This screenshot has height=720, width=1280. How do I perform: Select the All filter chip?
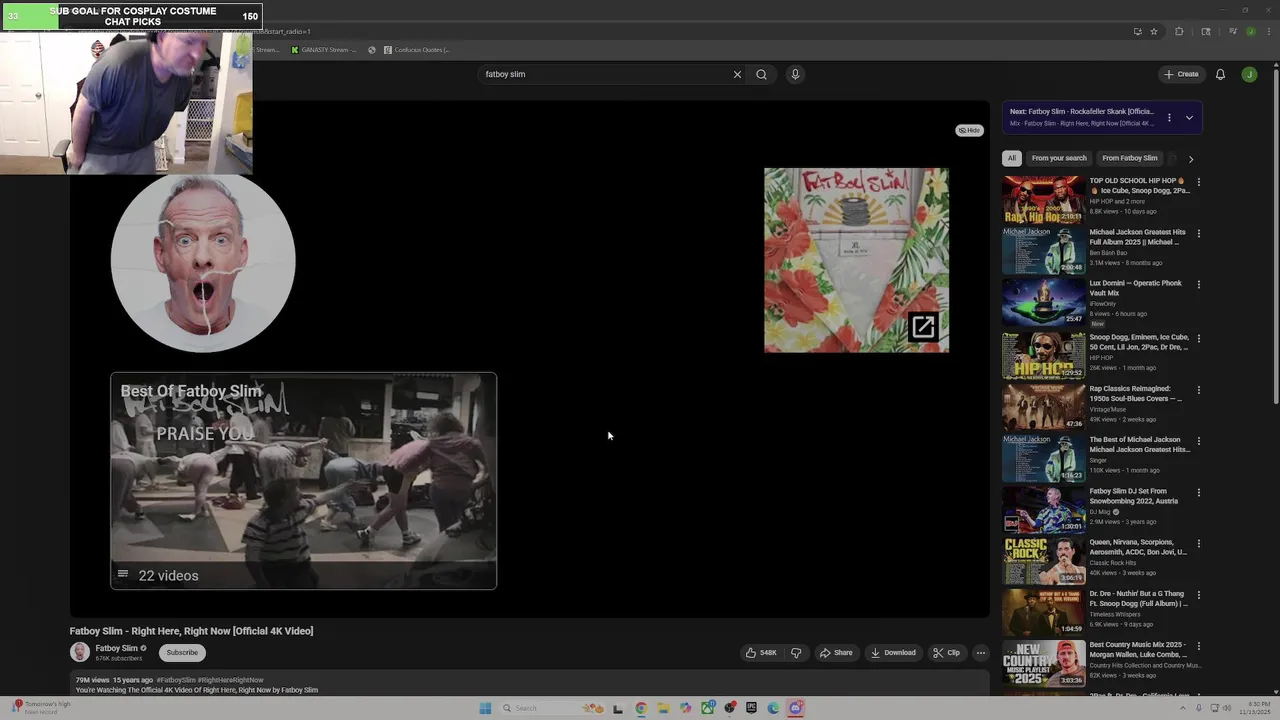1011,158
